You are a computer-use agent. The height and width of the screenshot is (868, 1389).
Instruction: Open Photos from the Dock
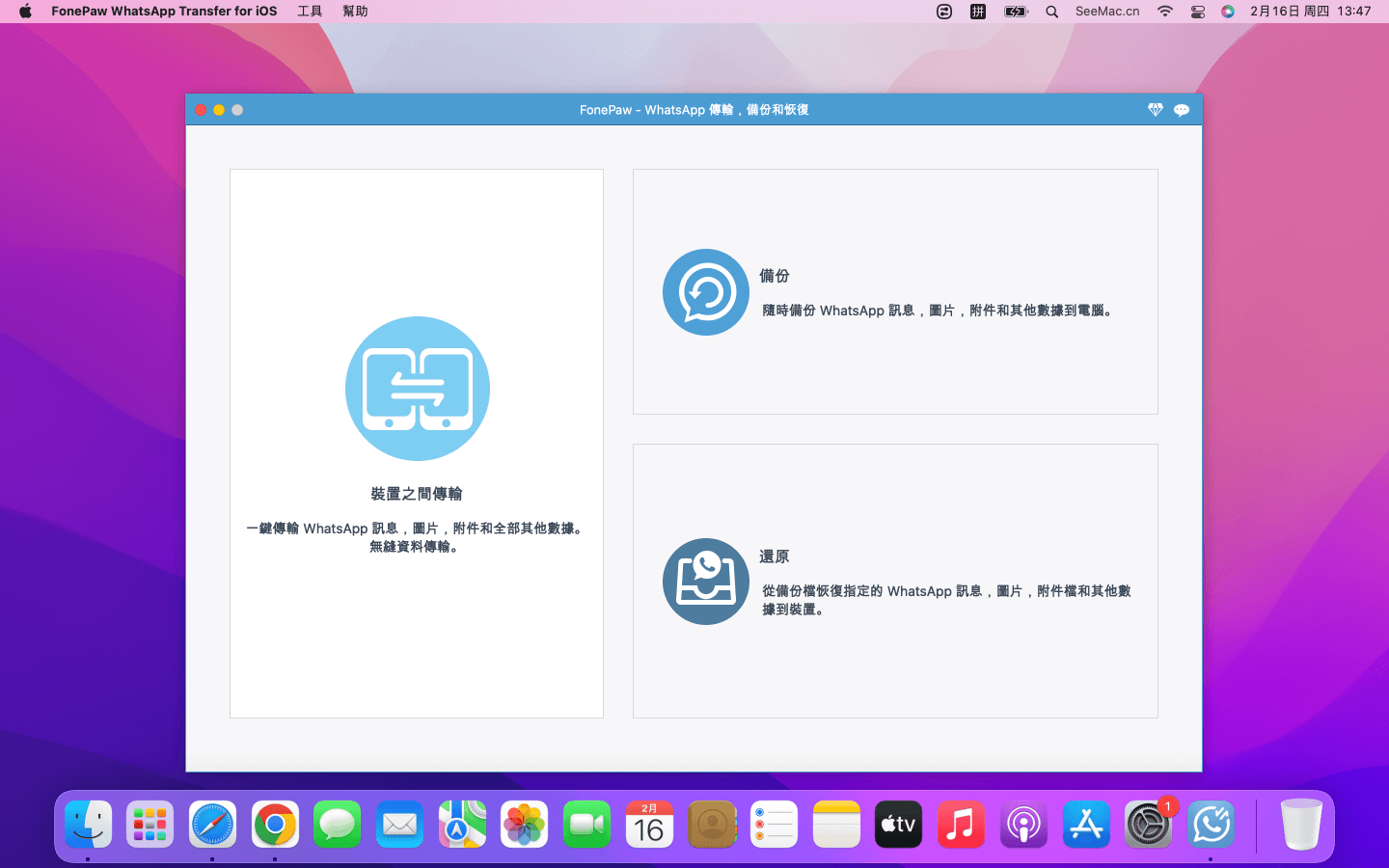pyautogui.click(x=525, y=825)
